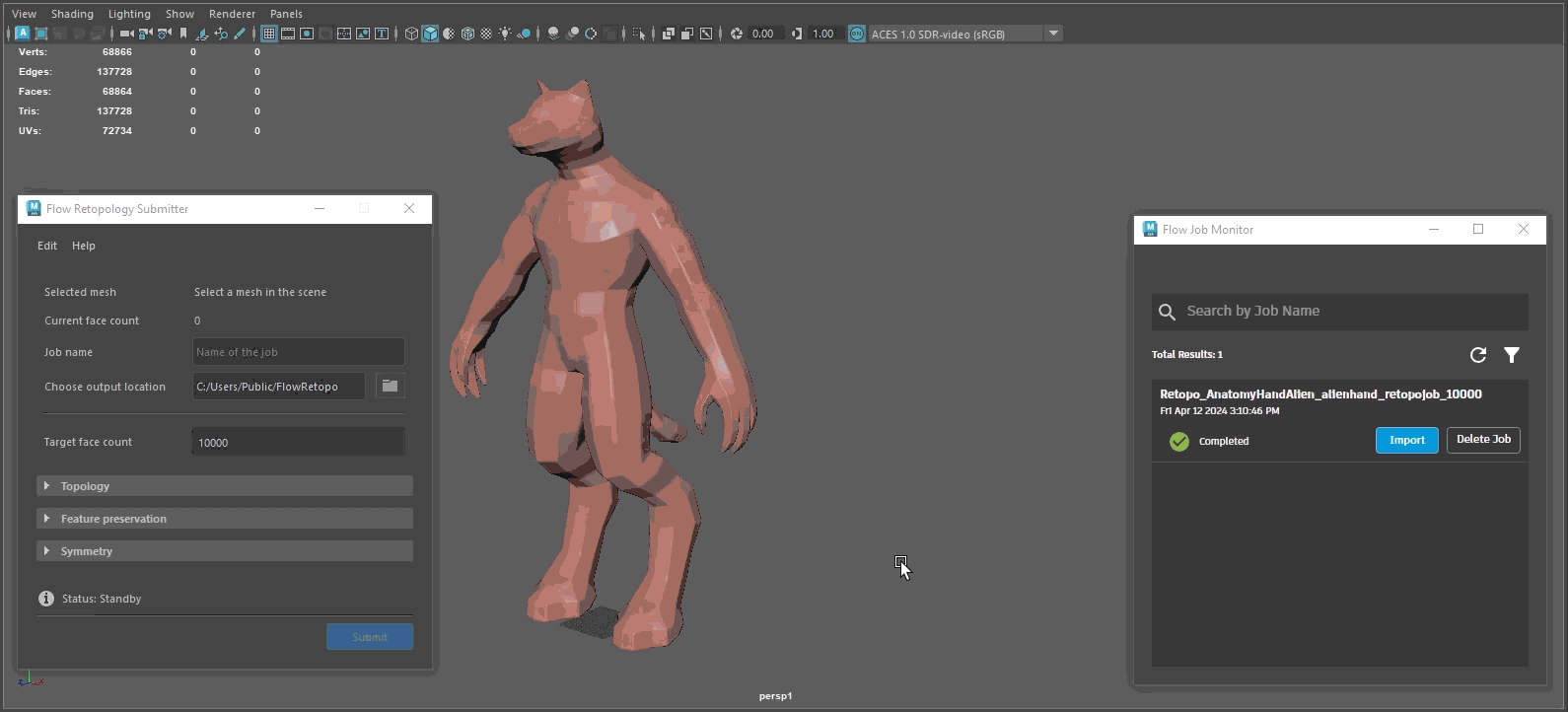Toggle the Resolution Gate display
Screen dimensions: 1568x712
[307, 34]
